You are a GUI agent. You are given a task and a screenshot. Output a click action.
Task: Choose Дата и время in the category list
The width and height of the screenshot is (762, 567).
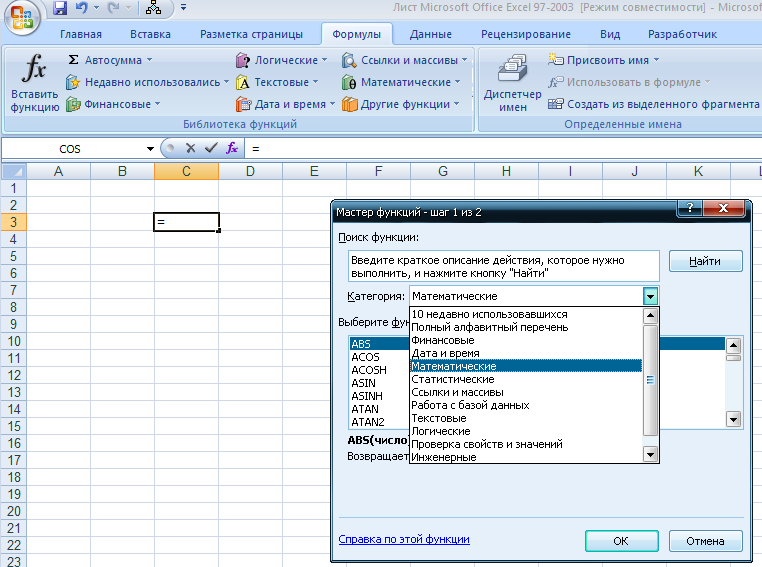pos(526,353)
